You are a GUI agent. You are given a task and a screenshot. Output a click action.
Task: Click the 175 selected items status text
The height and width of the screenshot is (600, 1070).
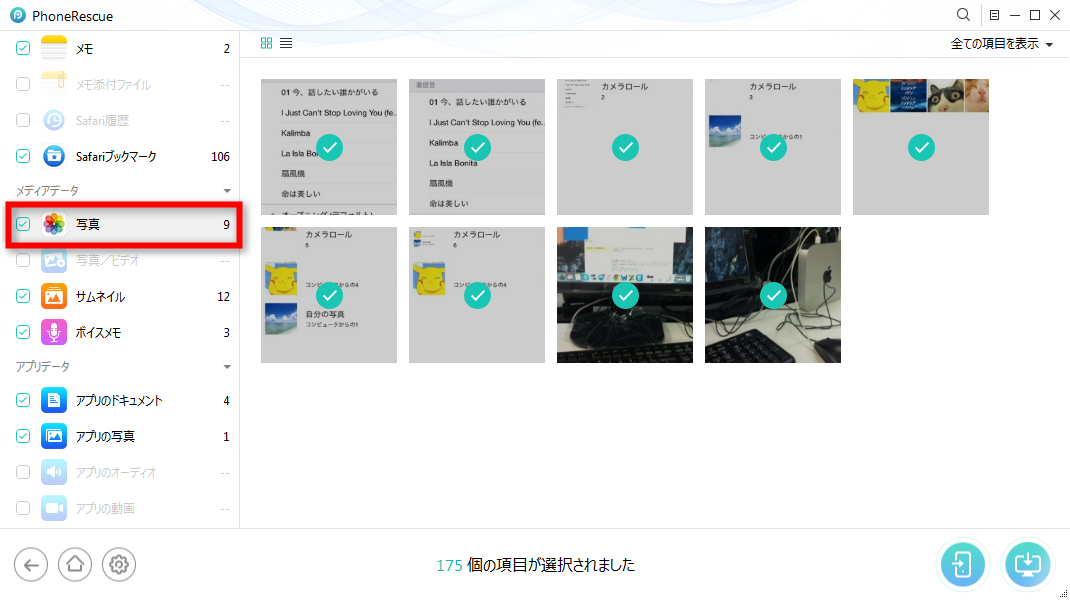click(x=536, y=565)
